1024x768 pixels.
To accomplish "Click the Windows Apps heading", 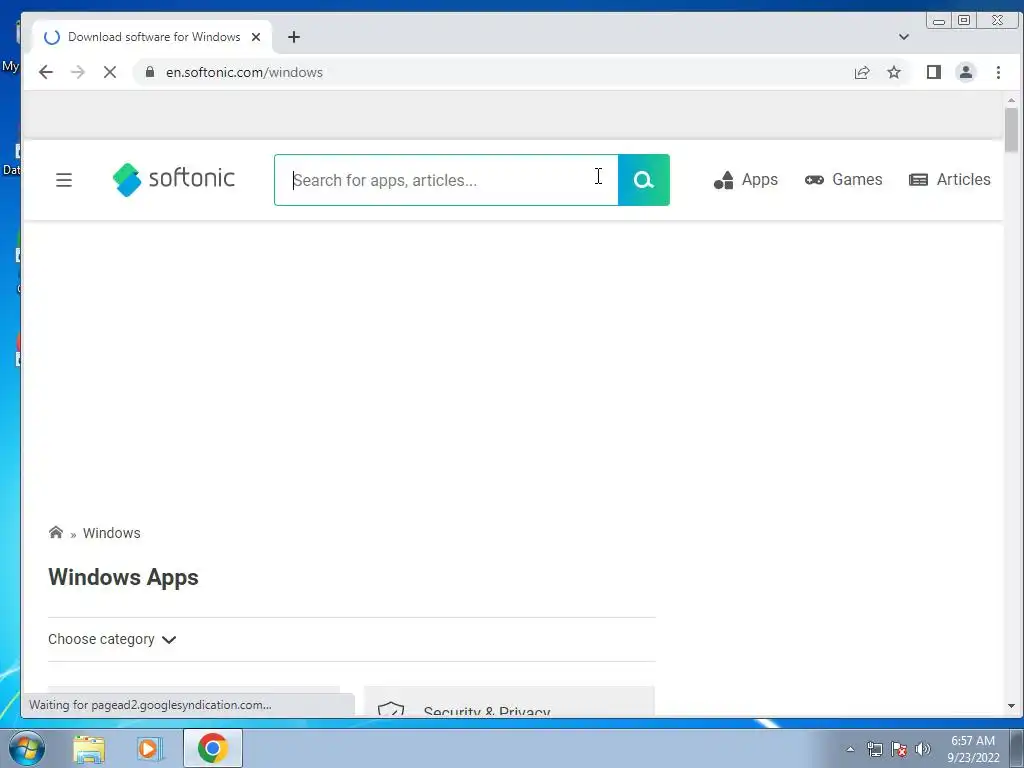I will coord(123,577).
